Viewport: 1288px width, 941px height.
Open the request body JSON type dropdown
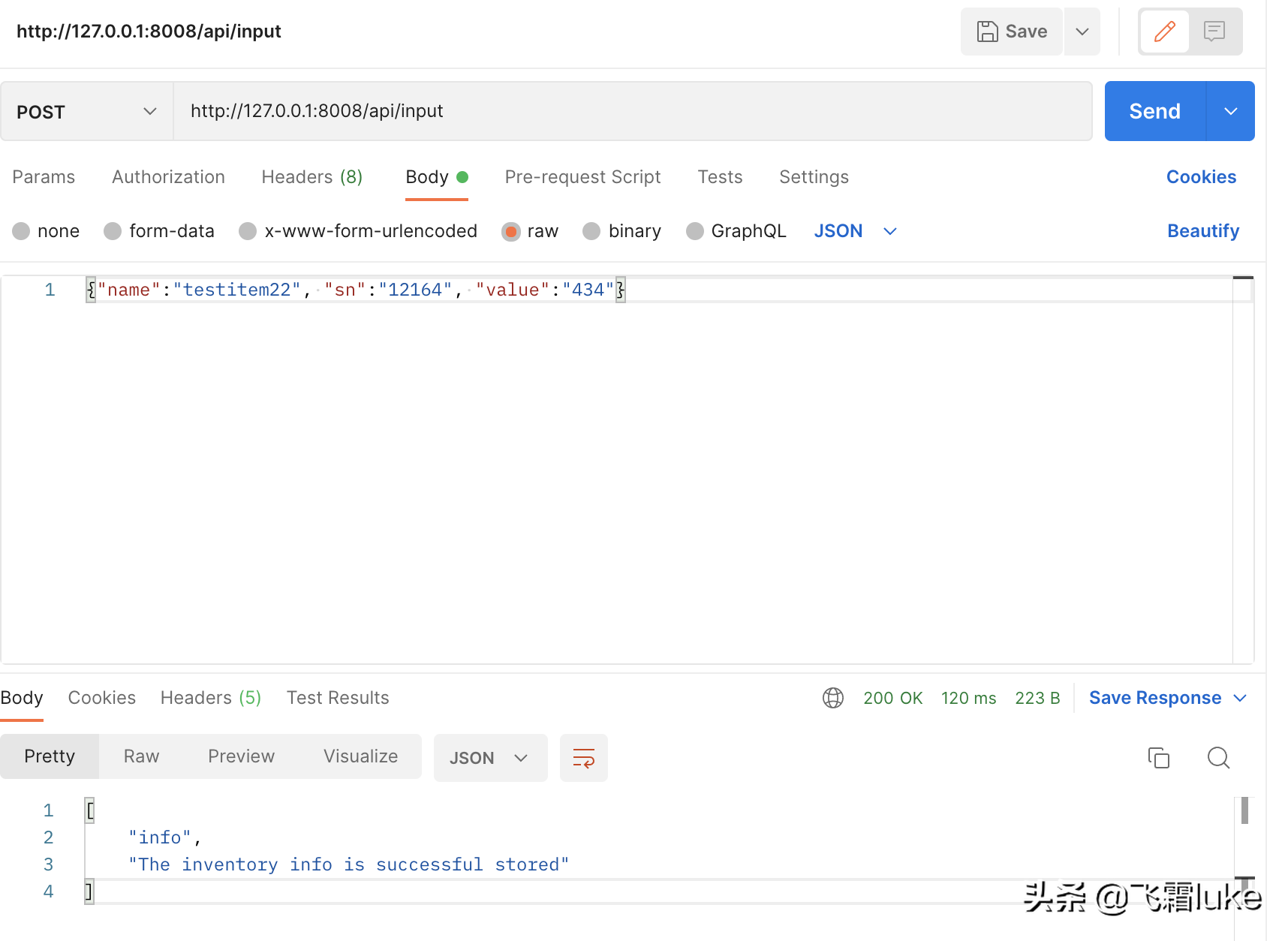856,231
